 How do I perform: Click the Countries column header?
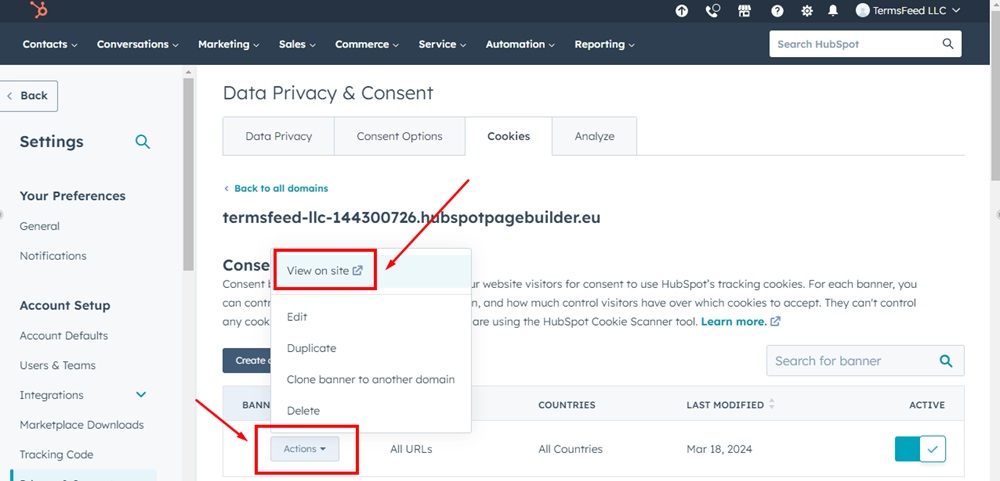(x=567, y=405)
